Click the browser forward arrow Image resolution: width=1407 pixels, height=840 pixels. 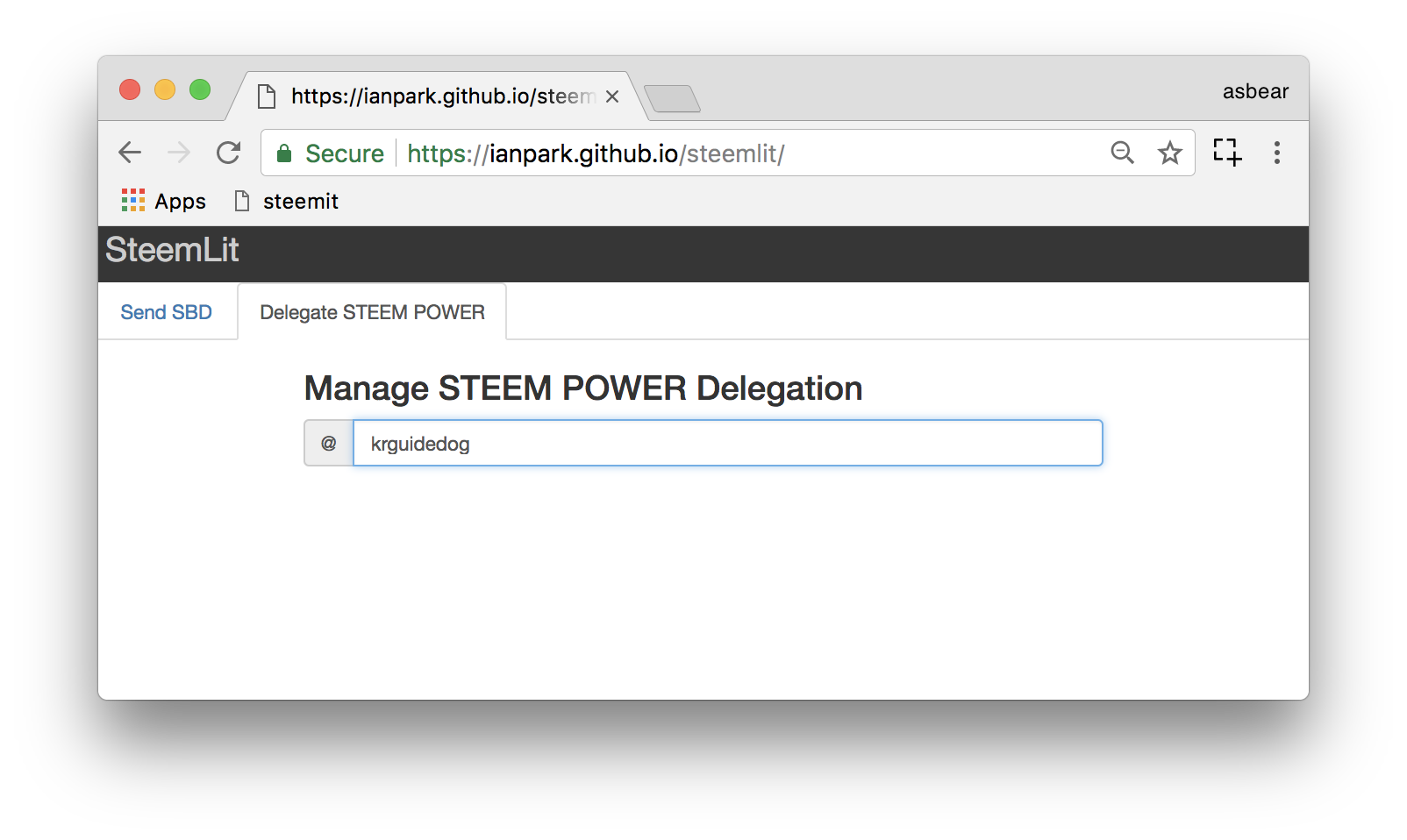(x=179, y=153)
